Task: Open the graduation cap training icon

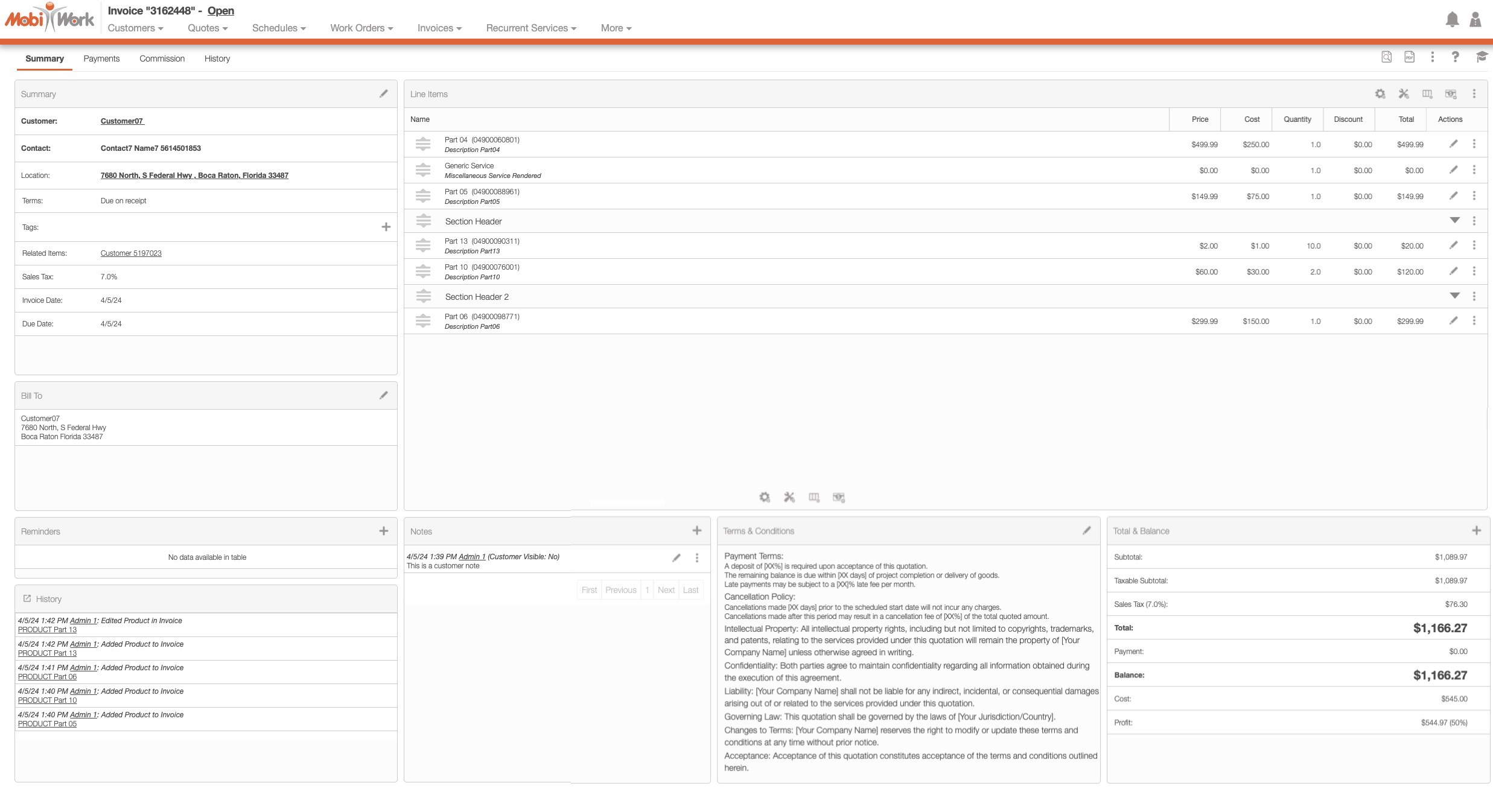Action: [x=1482, y=57]
